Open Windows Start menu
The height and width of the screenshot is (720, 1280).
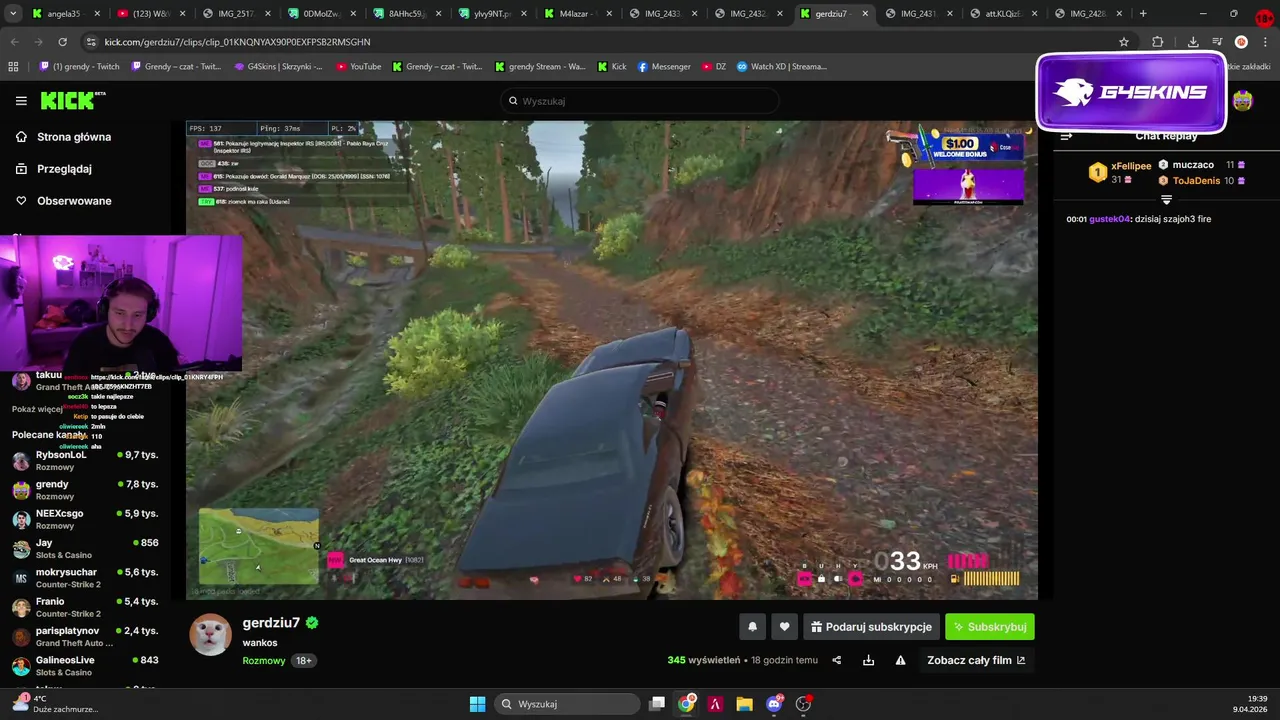click(477, 704)
